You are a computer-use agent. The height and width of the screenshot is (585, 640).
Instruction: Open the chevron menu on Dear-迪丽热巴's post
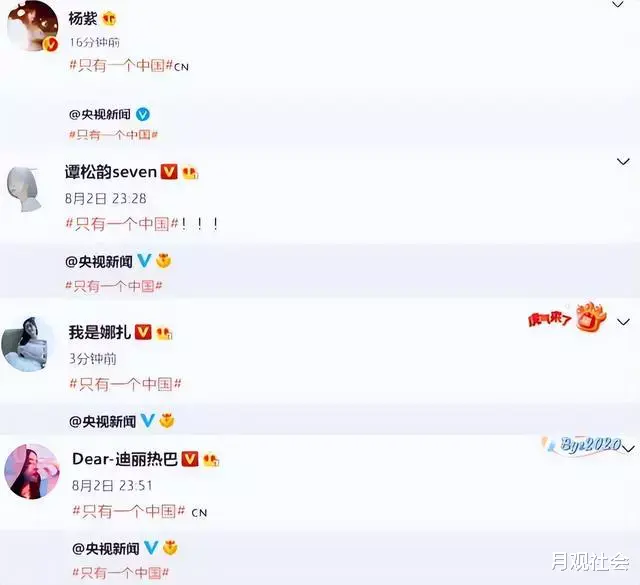click(628, 449)
